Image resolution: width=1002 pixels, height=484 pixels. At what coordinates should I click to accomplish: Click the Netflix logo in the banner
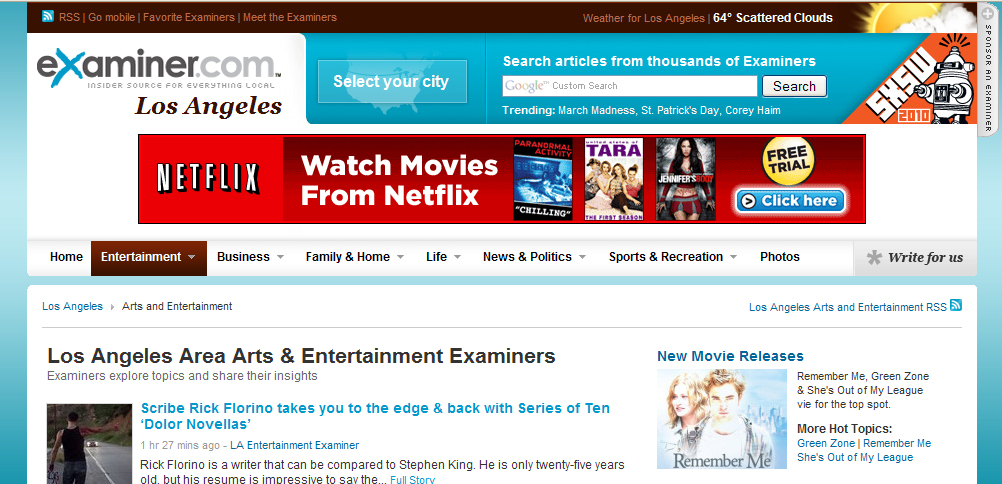point(208,179)
